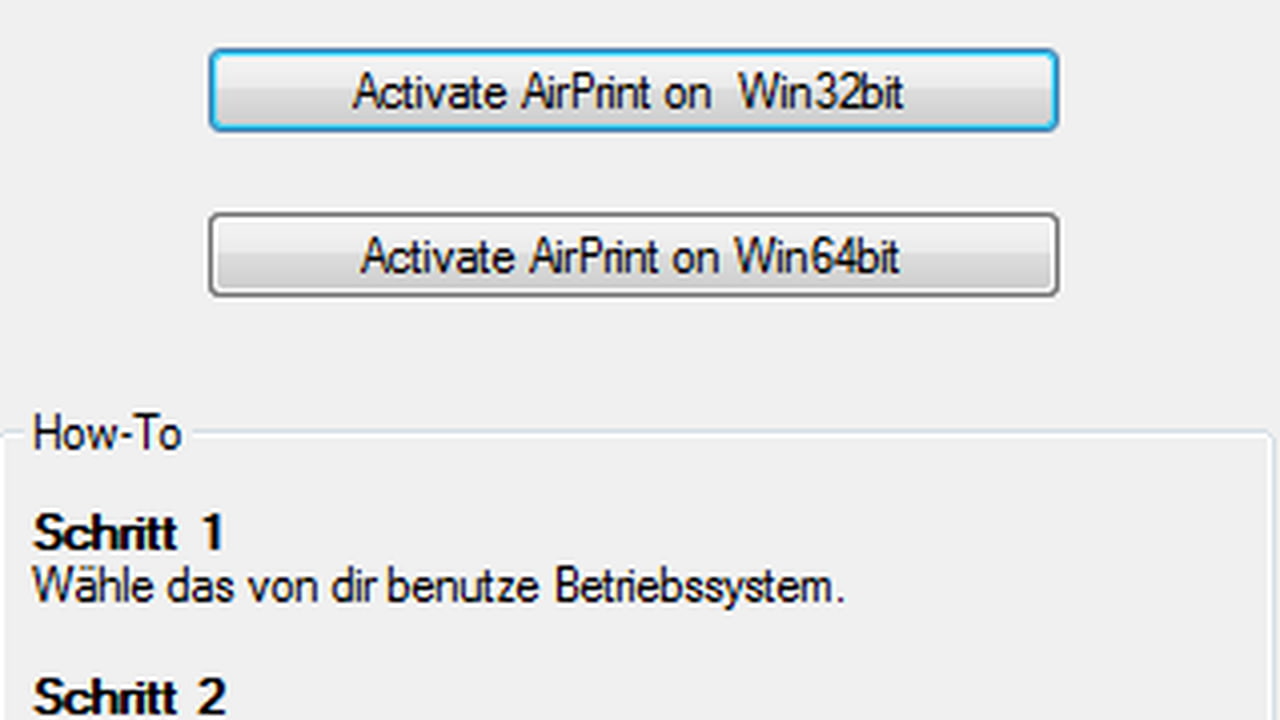
Task: Choose the non-highlighted Win64bit activation button
Action: click(x=633, y=254)
